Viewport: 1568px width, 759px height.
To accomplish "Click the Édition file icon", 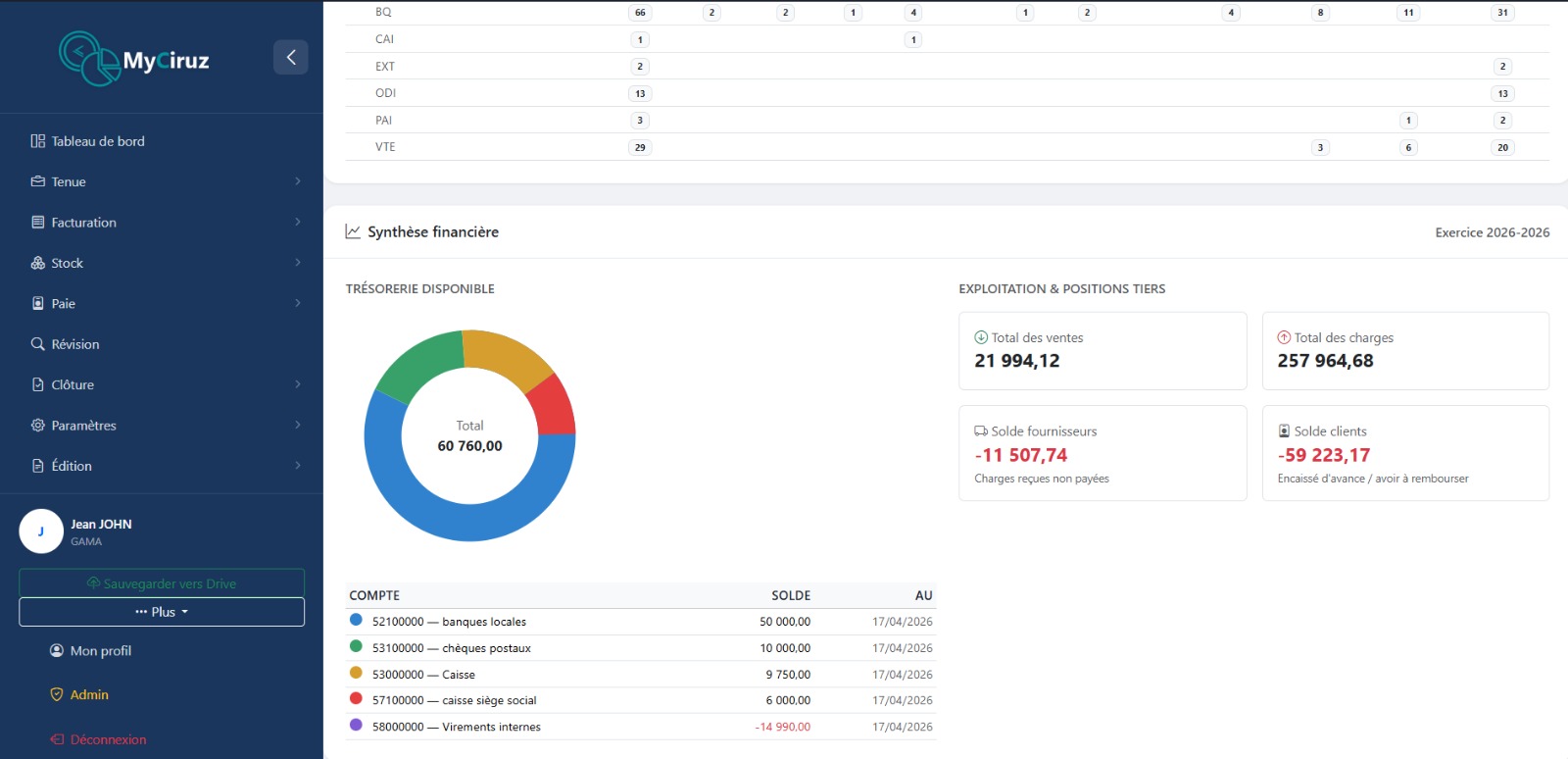I will point(38,466).
